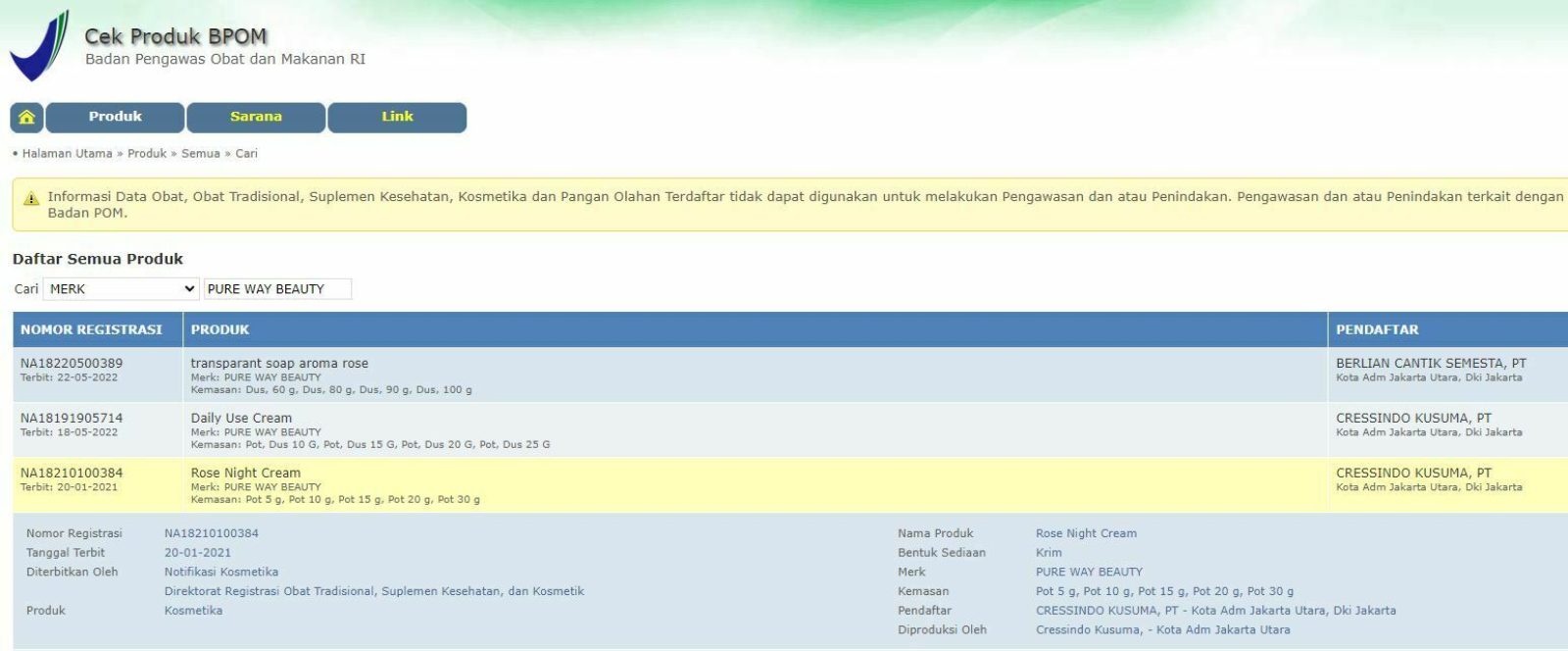Click CRESSINDO KUSUMA, PT in Daily Use Cream row
The width and height of the screenshot is (1568, 651).
coord(1413,418)
